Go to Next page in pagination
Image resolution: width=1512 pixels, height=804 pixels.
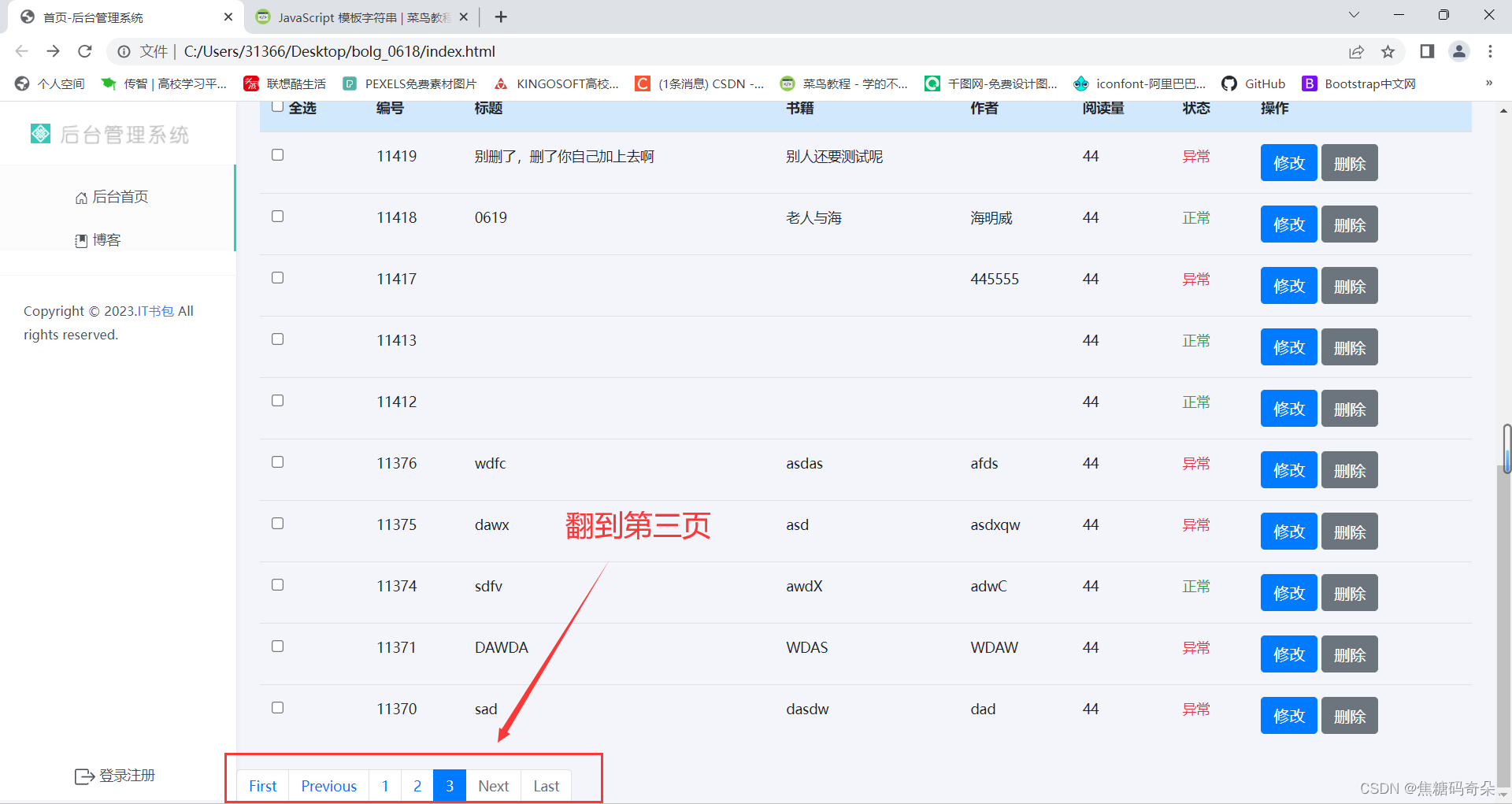tap(494, 786)
